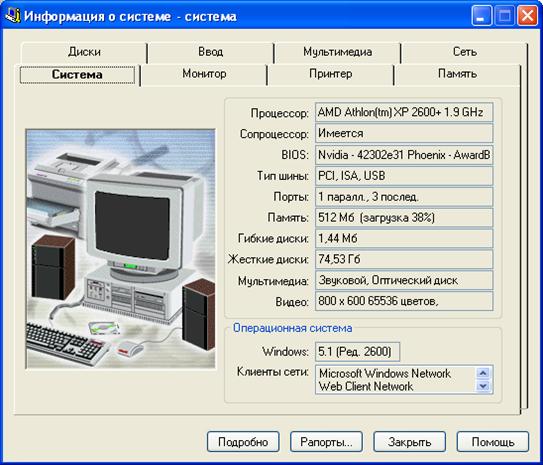Click the Память field showing 512 Мб

pos(404,218)
